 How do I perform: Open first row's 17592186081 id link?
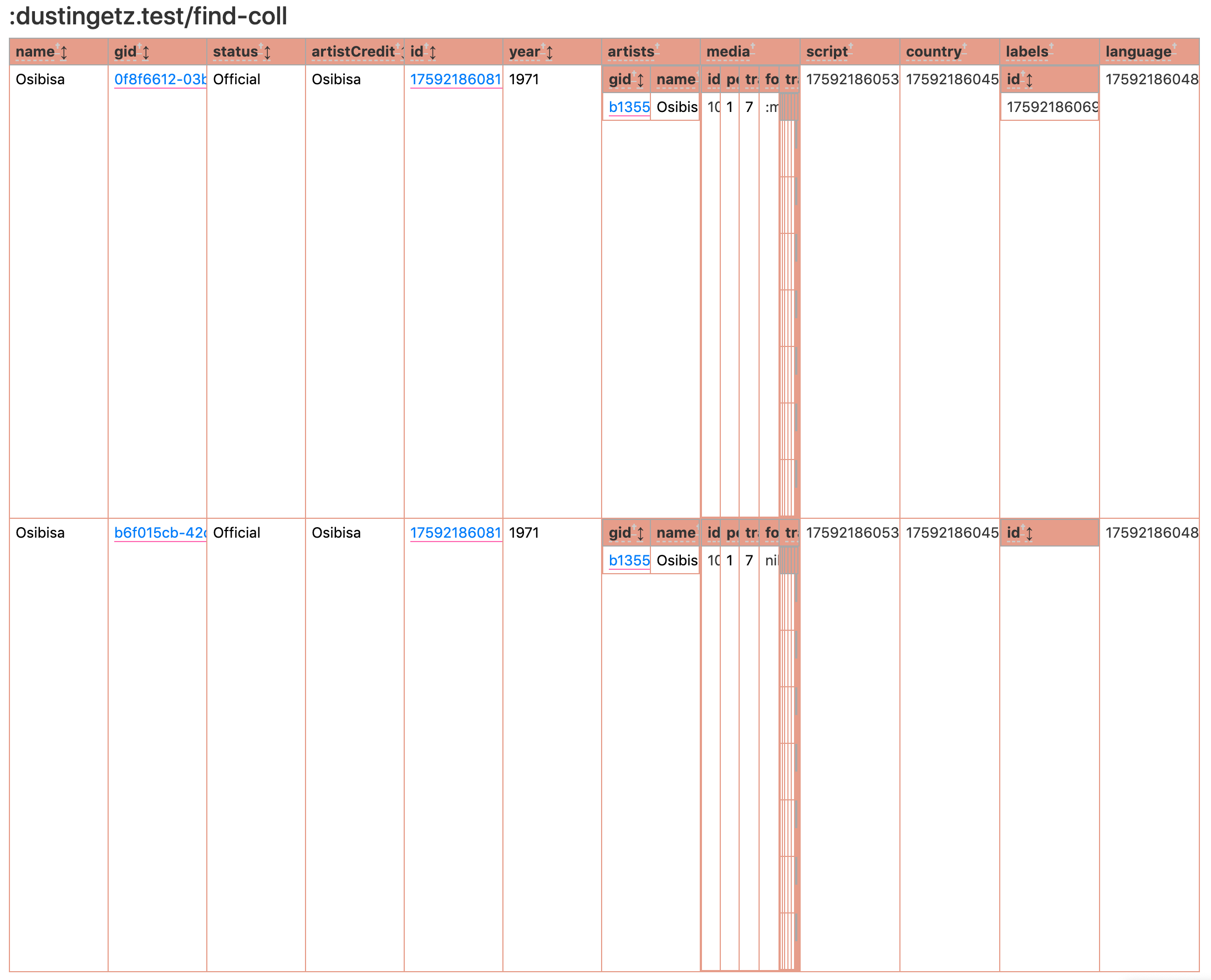455,80
